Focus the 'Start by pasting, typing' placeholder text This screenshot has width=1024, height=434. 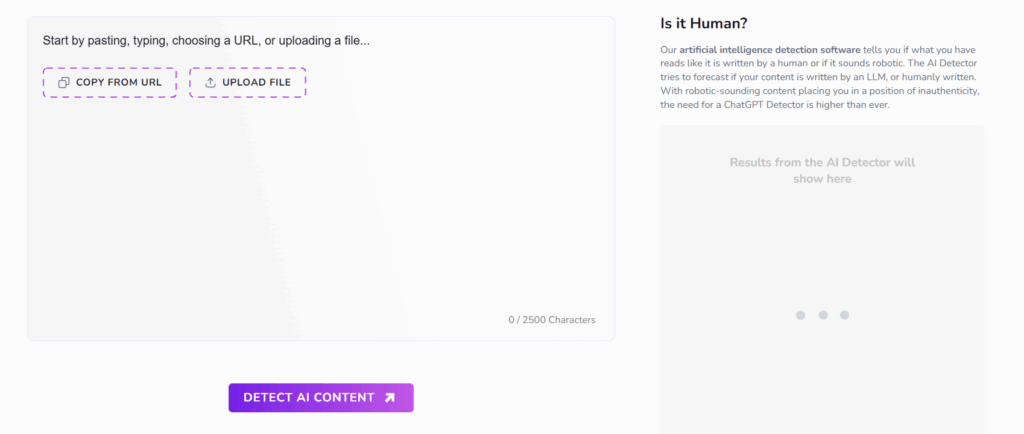coord(206,41)
